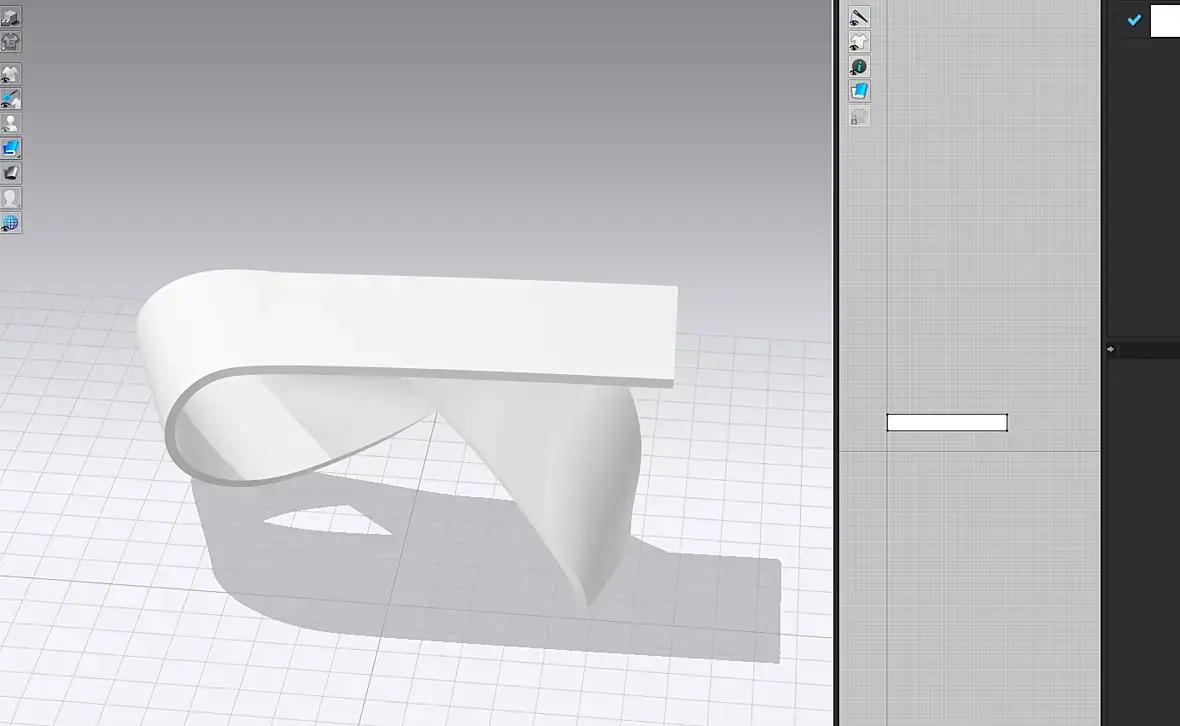The width and height of the screenshot is (1180, 726).
Task: Open the avatar head render style icon
Action: click(x=11, y=198)
